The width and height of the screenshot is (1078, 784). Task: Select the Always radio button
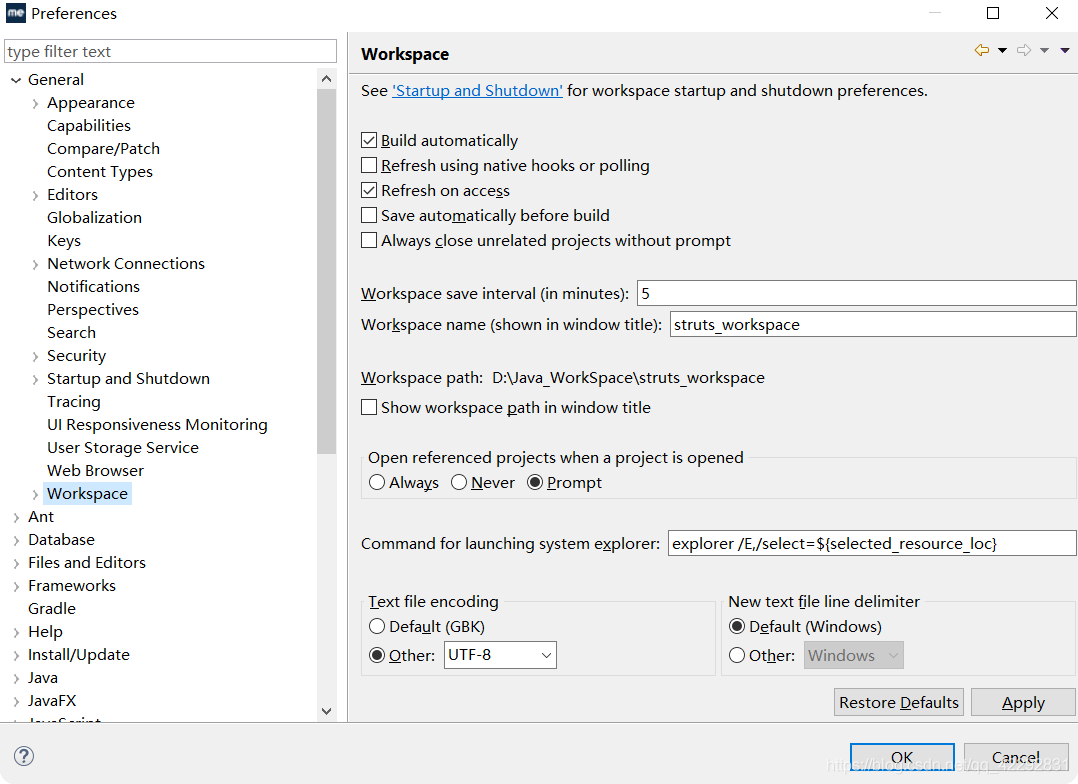pos(377,482)
